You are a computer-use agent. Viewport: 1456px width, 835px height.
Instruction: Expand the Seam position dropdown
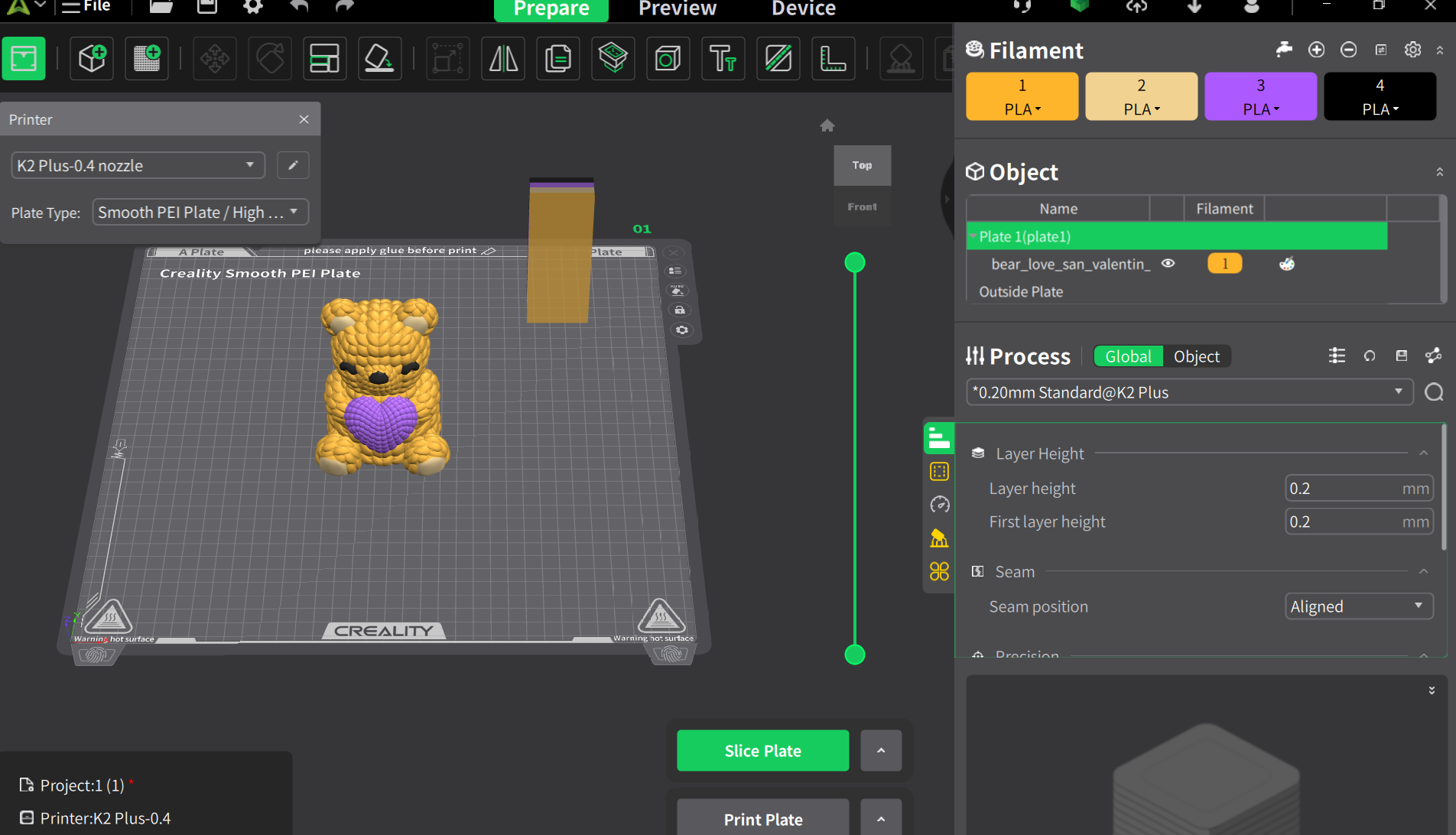pyautogui.click(x=1358, y=606)
